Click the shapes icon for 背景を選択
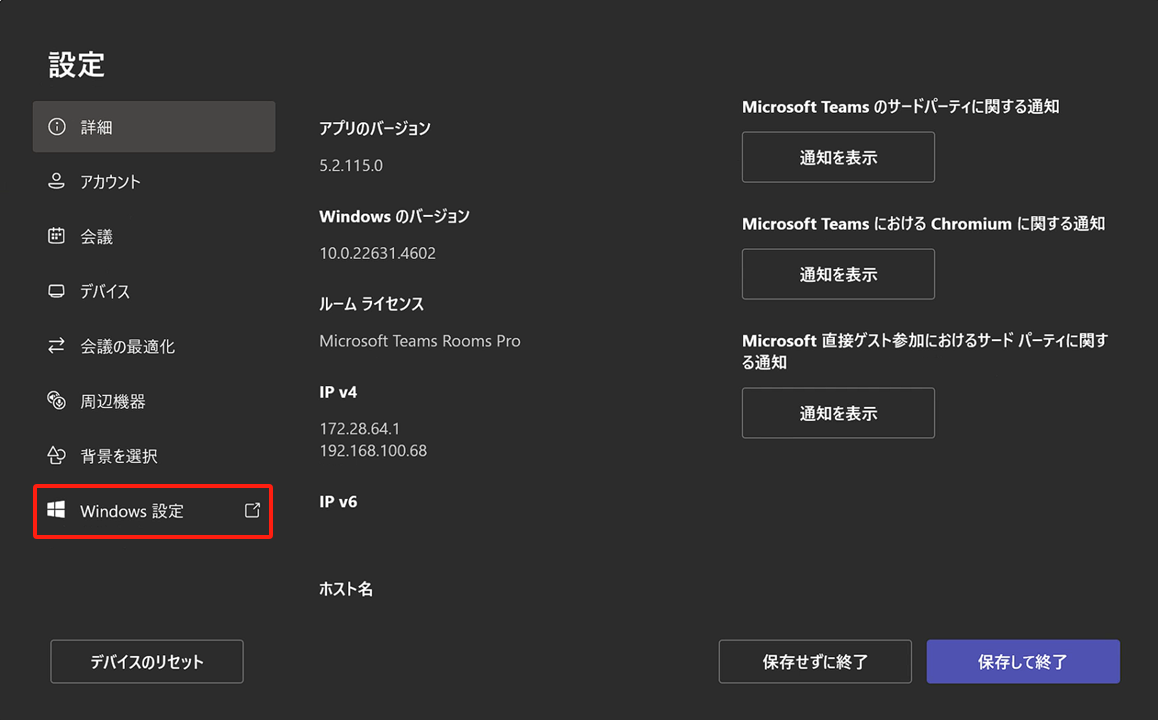Viewport: 1158px width, 720px height. [56, 455]
